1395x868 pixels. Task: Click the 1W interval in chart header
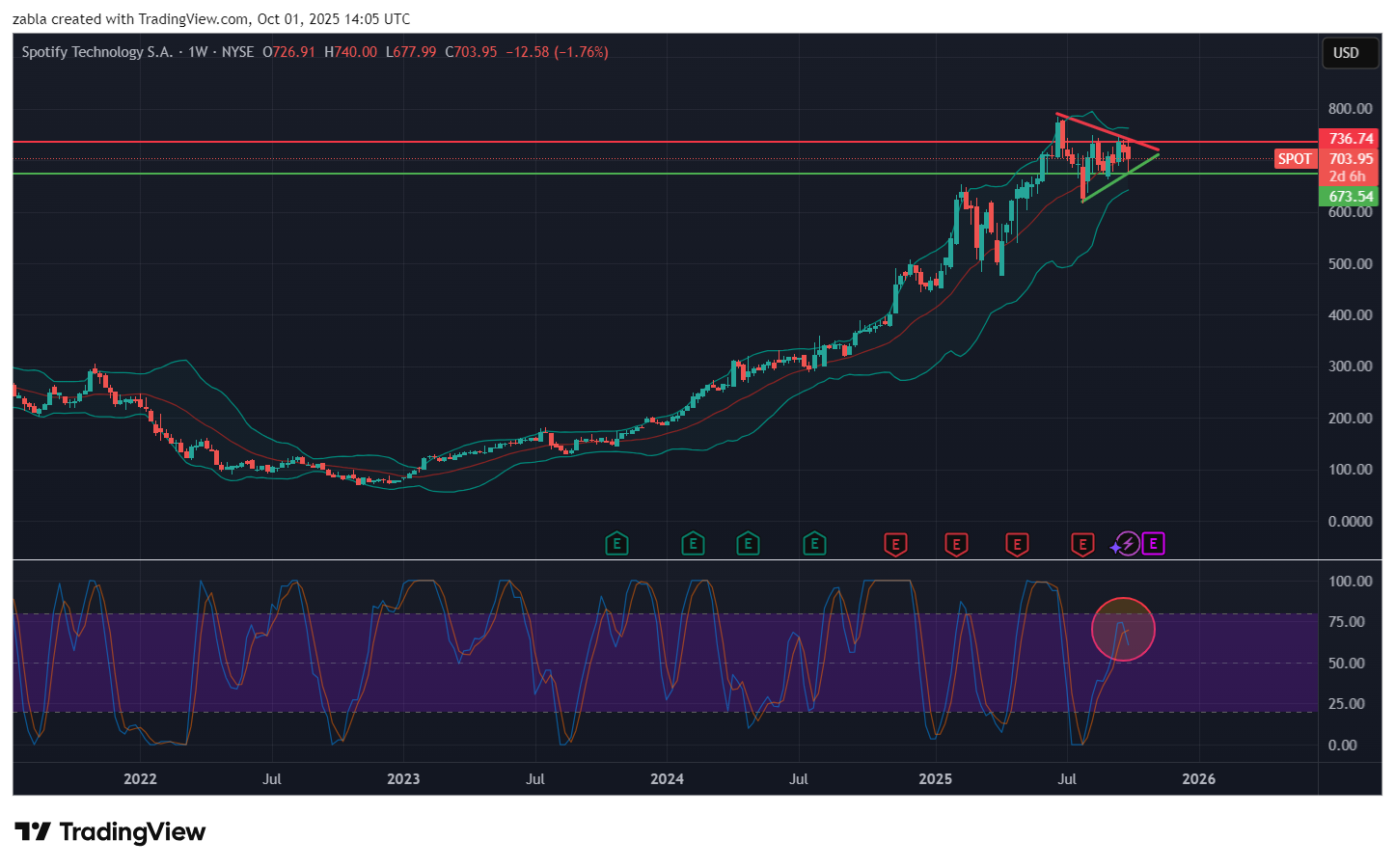(198, 52)
